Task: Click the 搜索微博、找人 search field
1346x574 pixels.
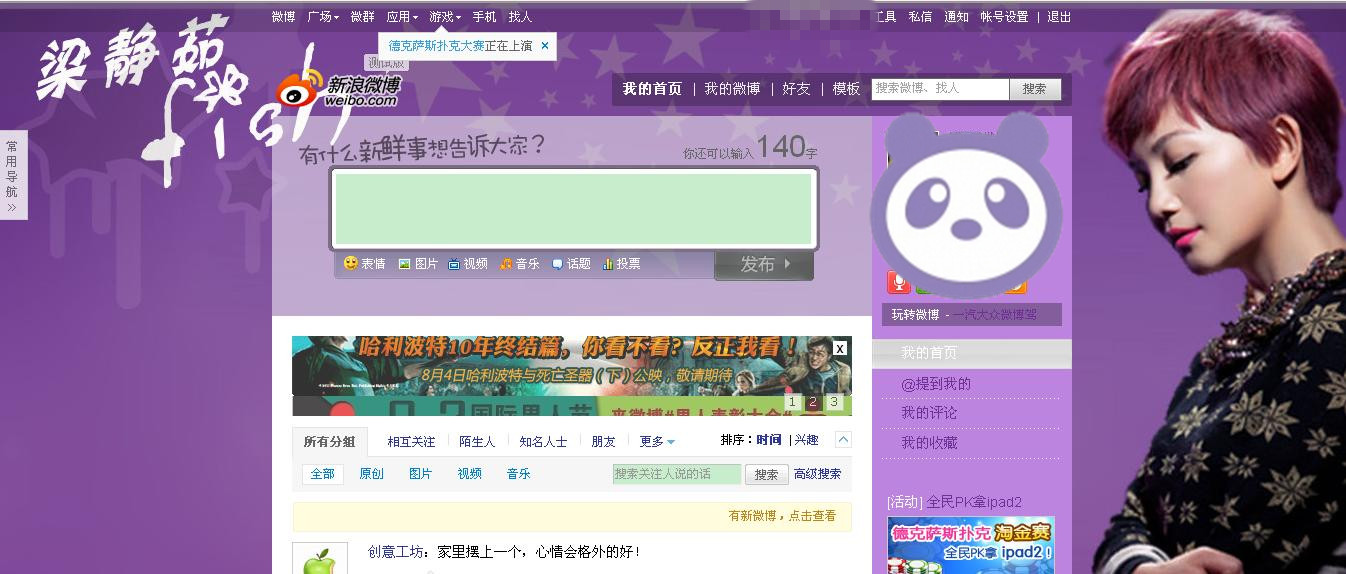Action: tap(940, 89)
